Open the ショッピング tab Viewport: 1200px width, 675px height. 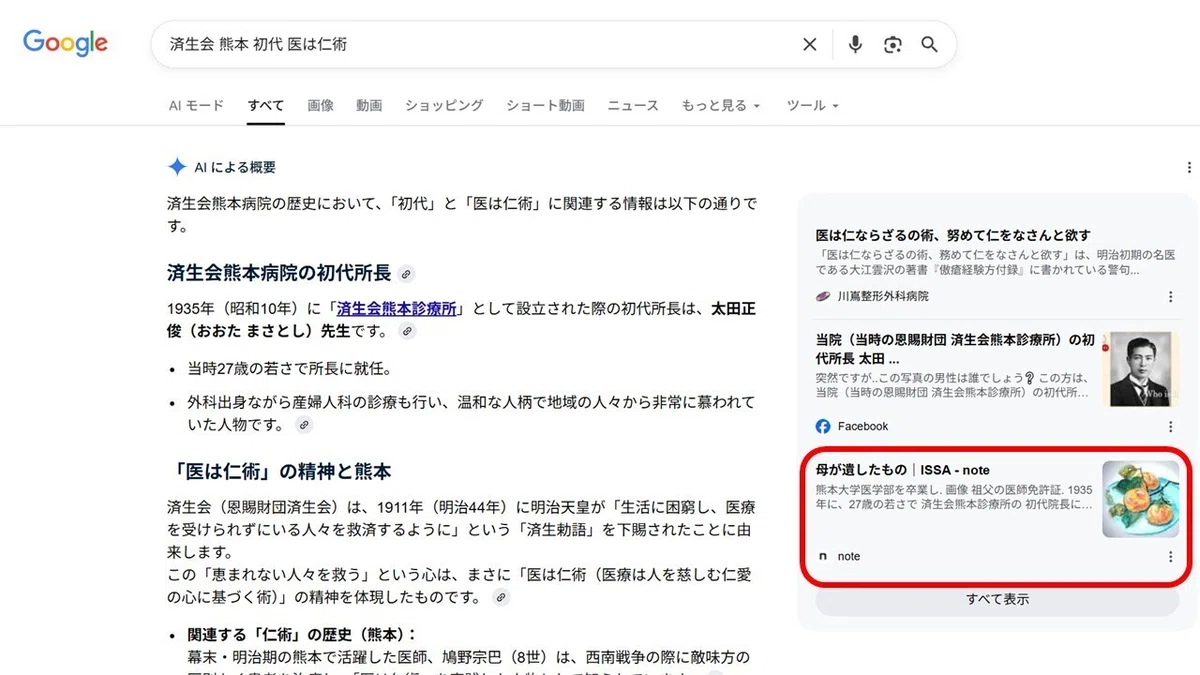click(x=444, y=105)
